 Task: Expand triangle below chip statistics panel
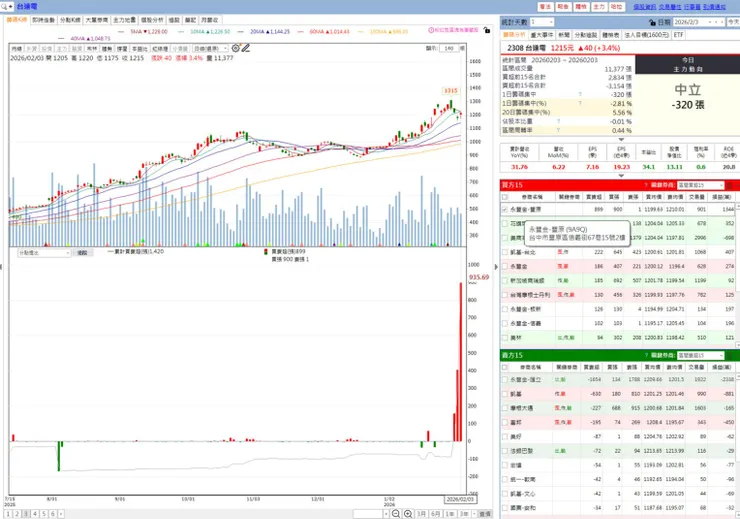(621, 139)
